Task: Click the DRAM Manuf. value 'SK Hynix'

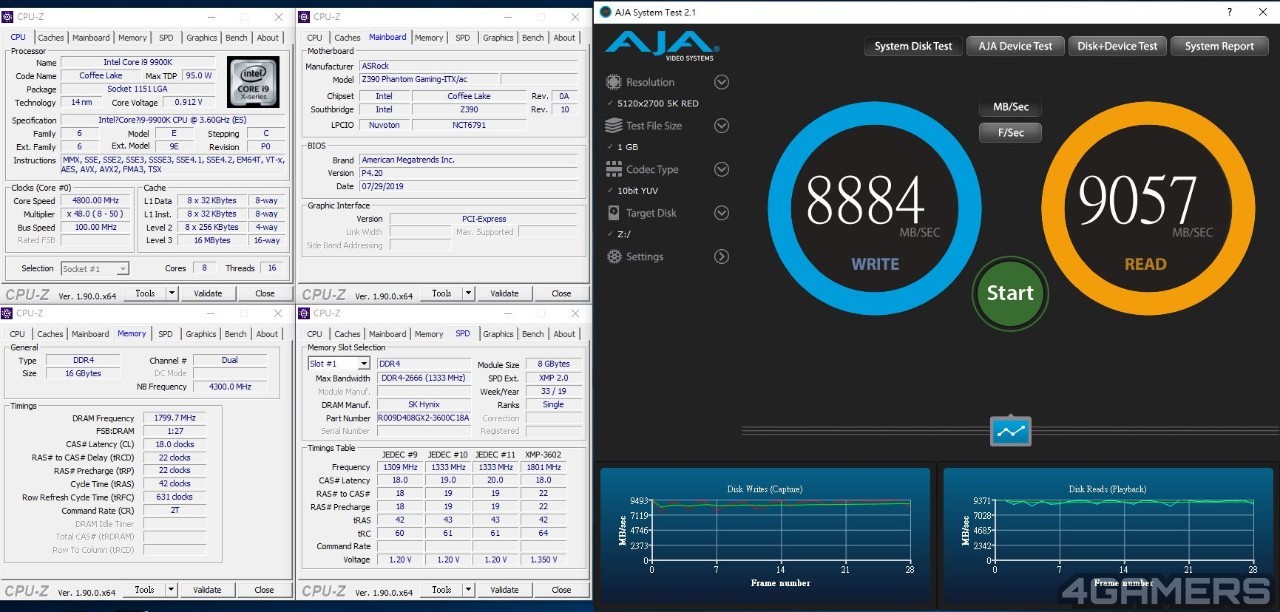Action: coord(424,405)
